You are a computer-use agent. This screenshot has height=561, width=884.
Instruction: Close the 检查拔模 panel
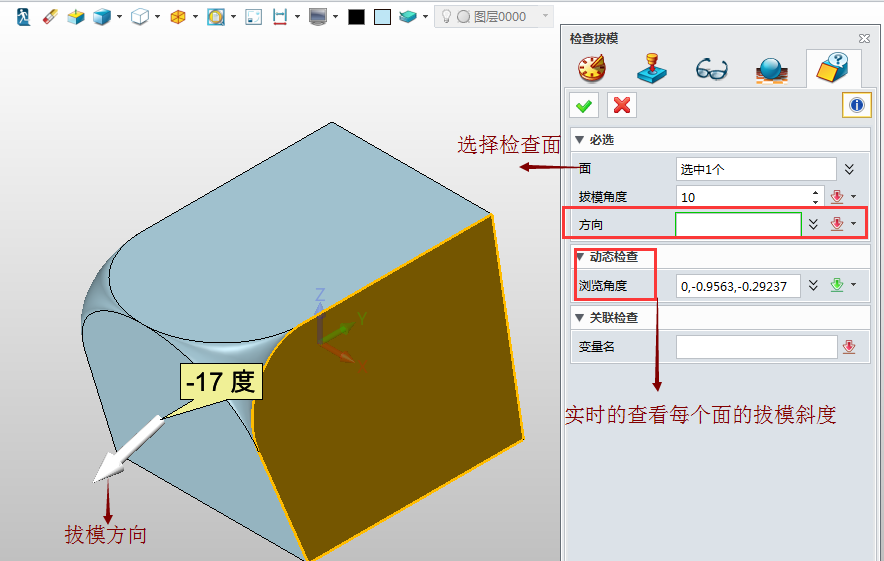[864, 39]
